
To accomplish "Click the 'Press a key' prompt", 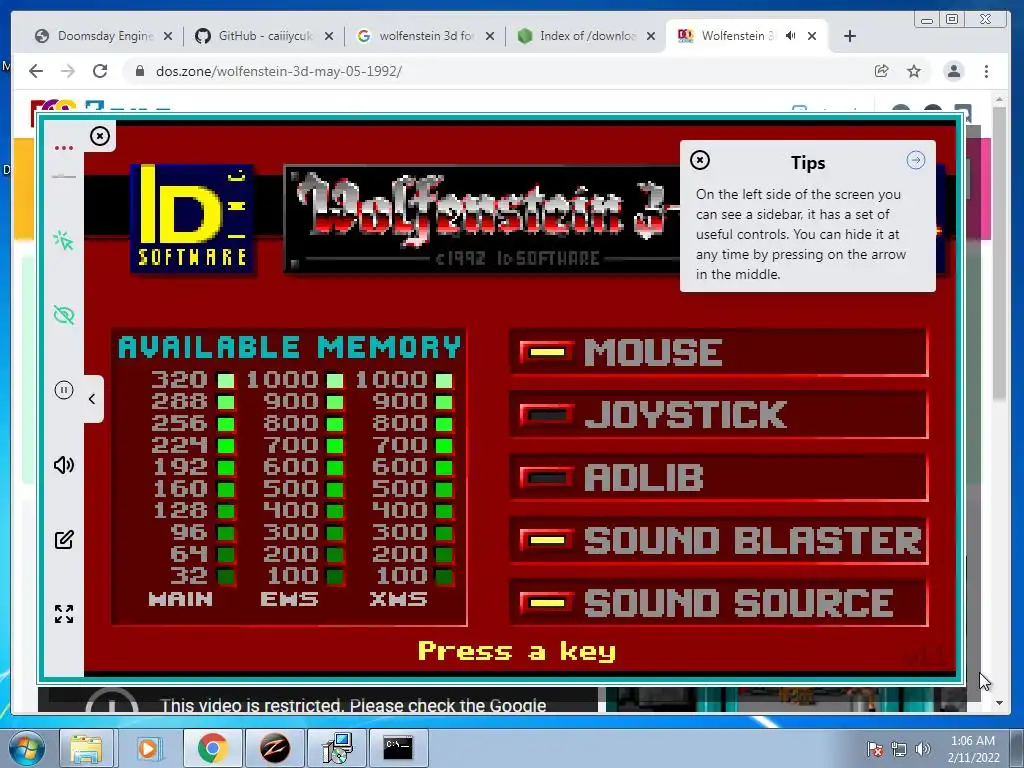I will pos(517,651).
